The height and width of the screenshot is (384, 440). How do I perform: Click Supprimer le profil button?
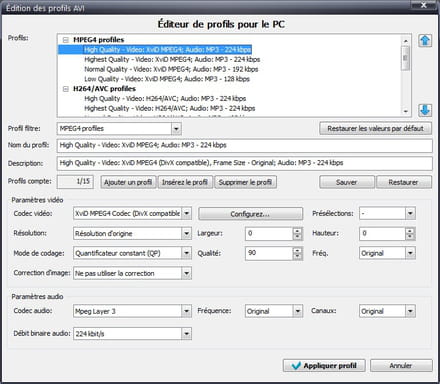point(245,182)
